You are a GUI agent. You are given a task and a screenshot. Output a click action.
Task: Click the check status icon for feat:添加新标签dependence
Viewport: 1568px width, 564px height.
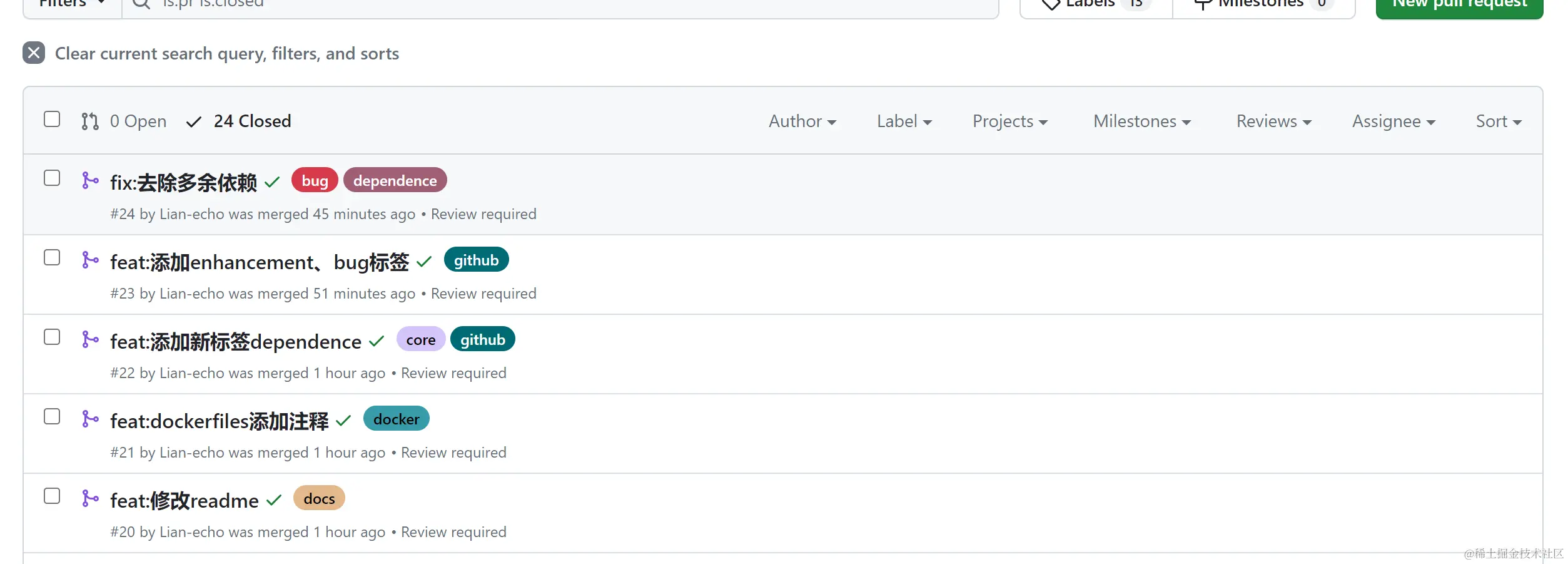click(377, 342)
